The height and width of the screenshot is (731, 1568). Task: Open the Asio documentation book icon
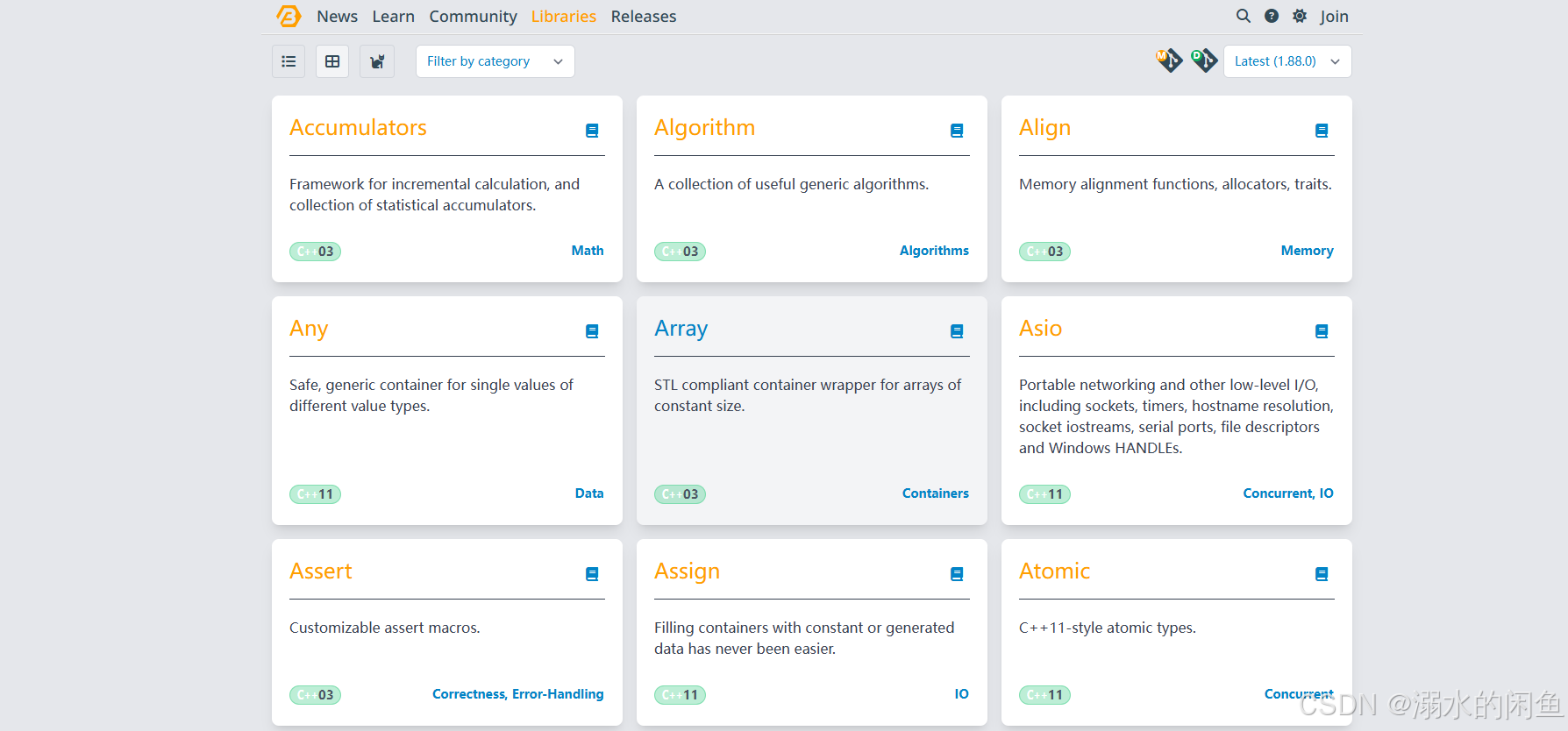tap(1322, 331)
